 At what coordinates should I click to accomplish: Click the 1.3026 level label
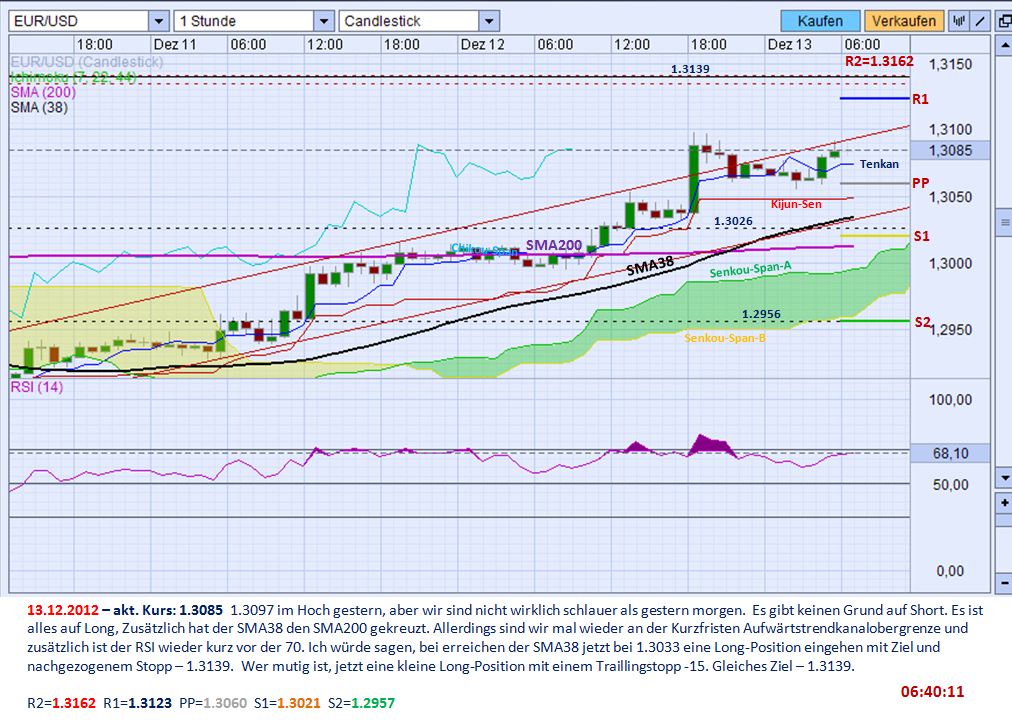733,221
